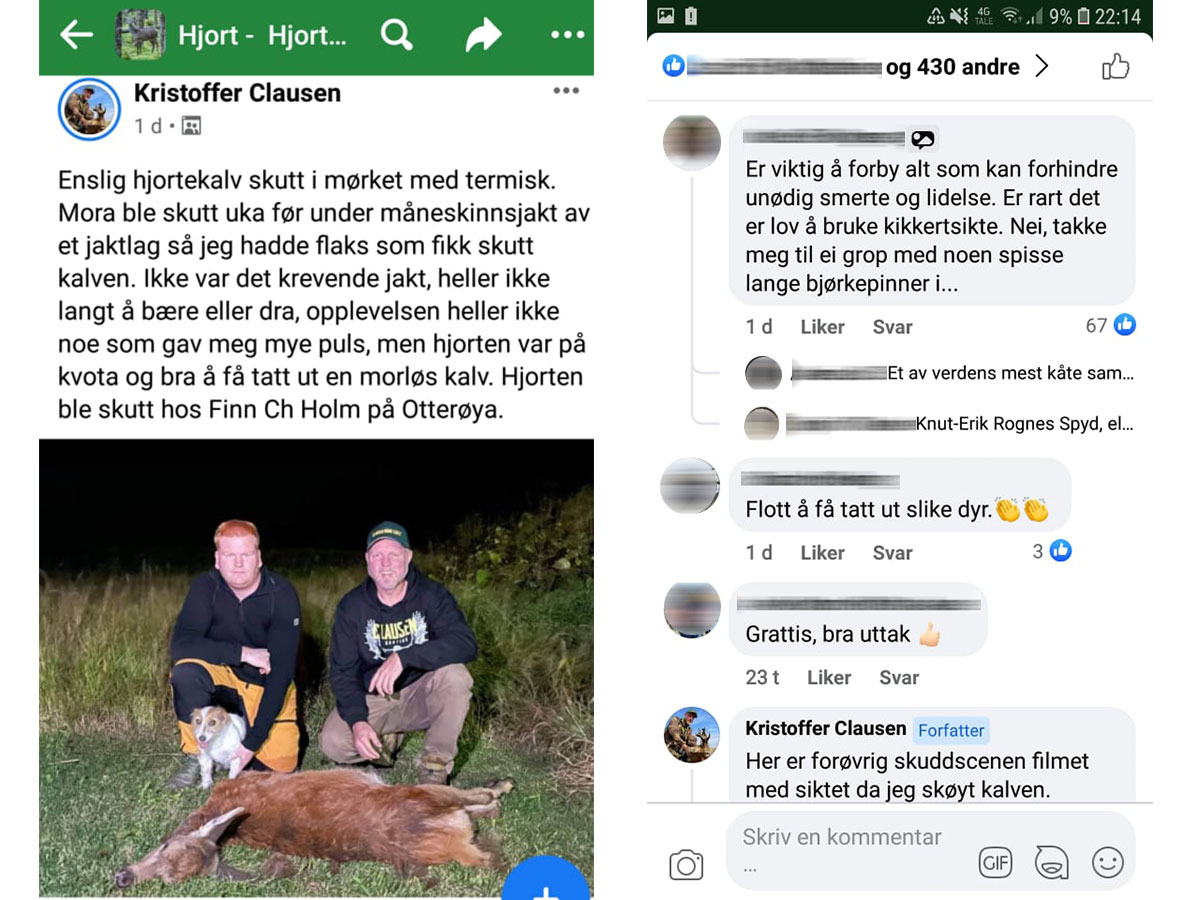Open the search magnifier in group header

397,35
